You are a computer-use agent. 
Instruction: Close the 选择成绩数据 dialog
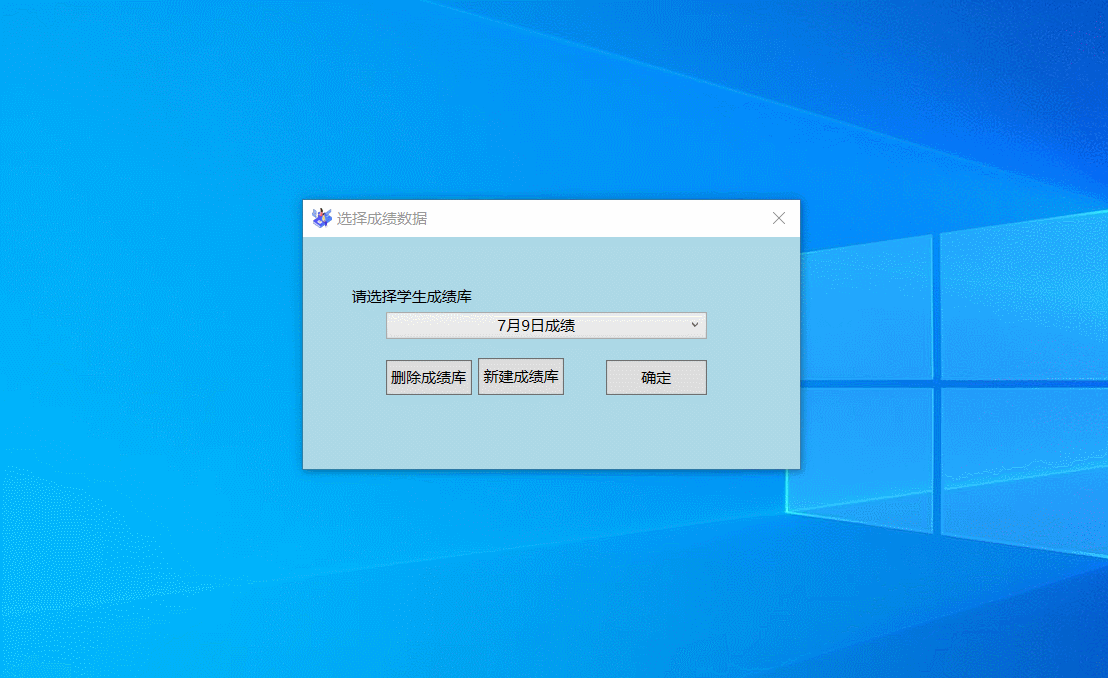pyautogui.click(x=779, y=218)
